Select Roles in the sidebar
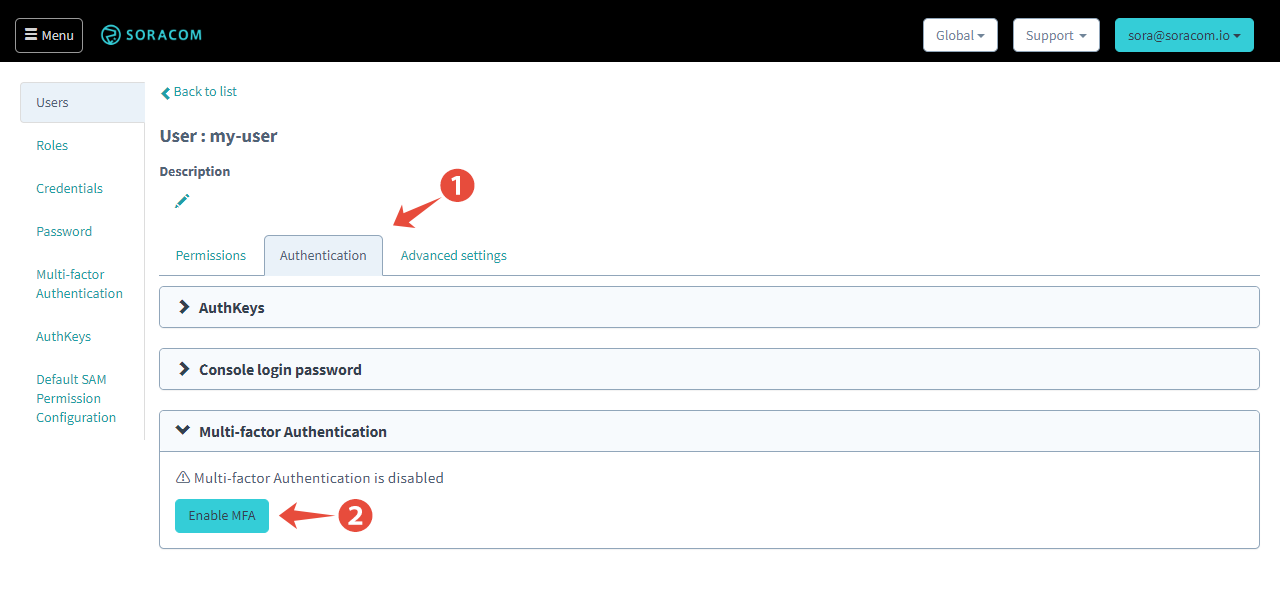The width and height of the screenshot is (1280, 590). pos(52,145)
